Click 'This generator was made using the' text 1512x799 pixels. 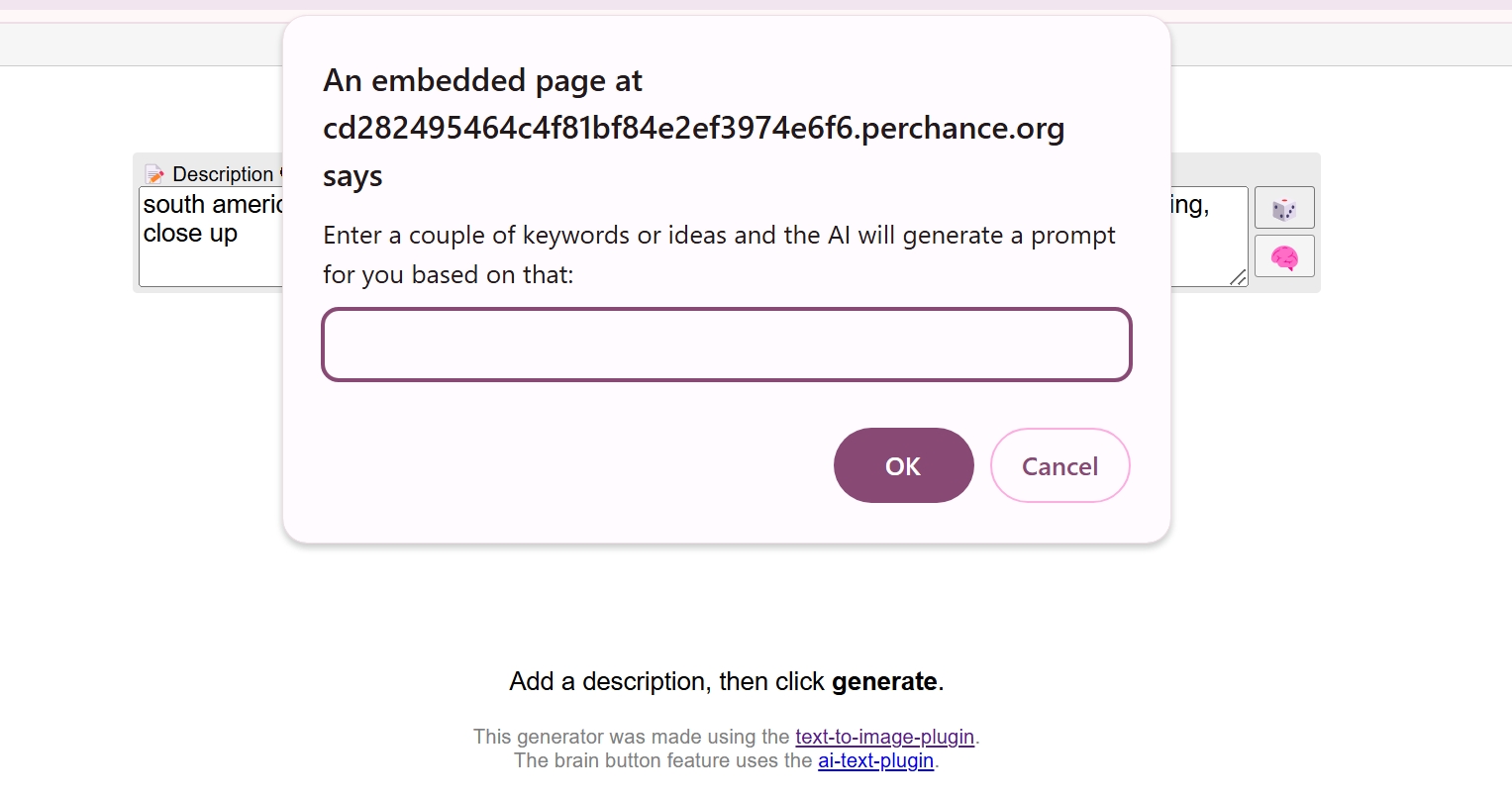click(632, 737)
